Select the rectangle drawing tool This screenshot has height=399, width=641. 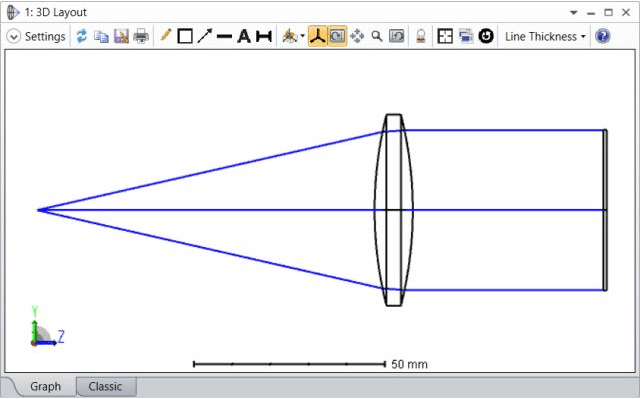(185, 36)
